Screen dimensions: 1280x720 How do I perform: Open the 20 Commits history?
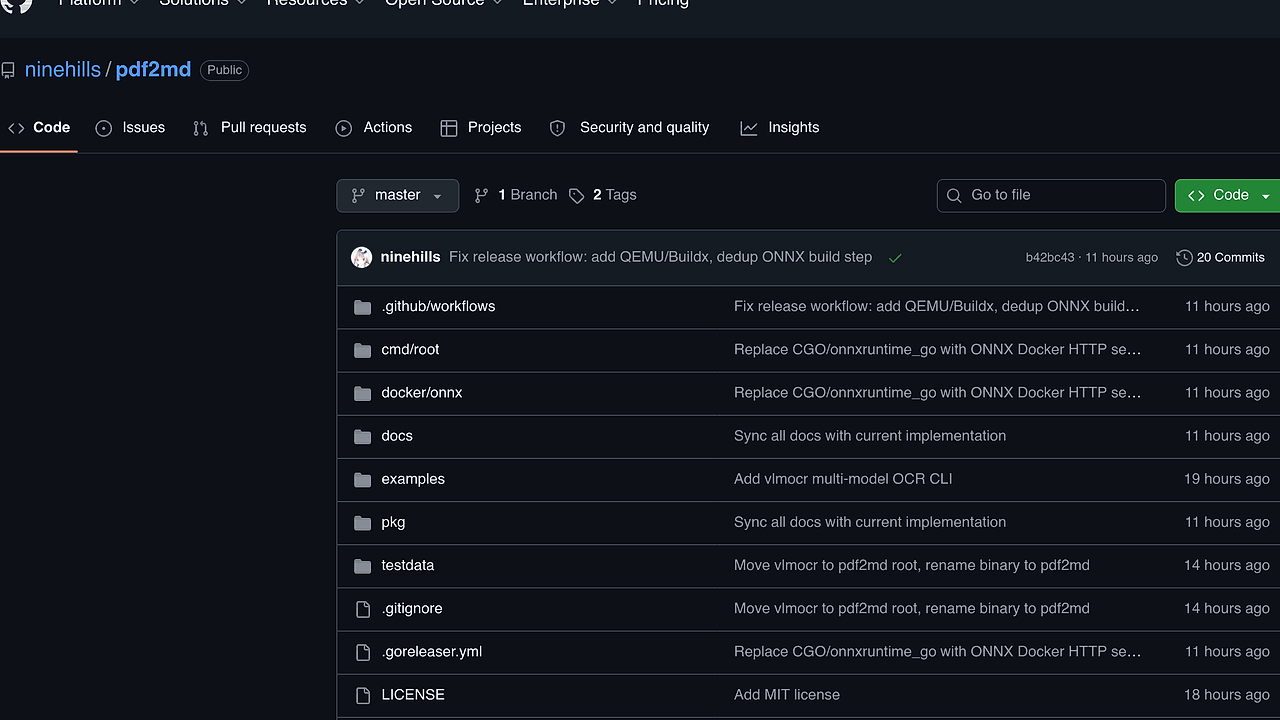pos(1221,257)
